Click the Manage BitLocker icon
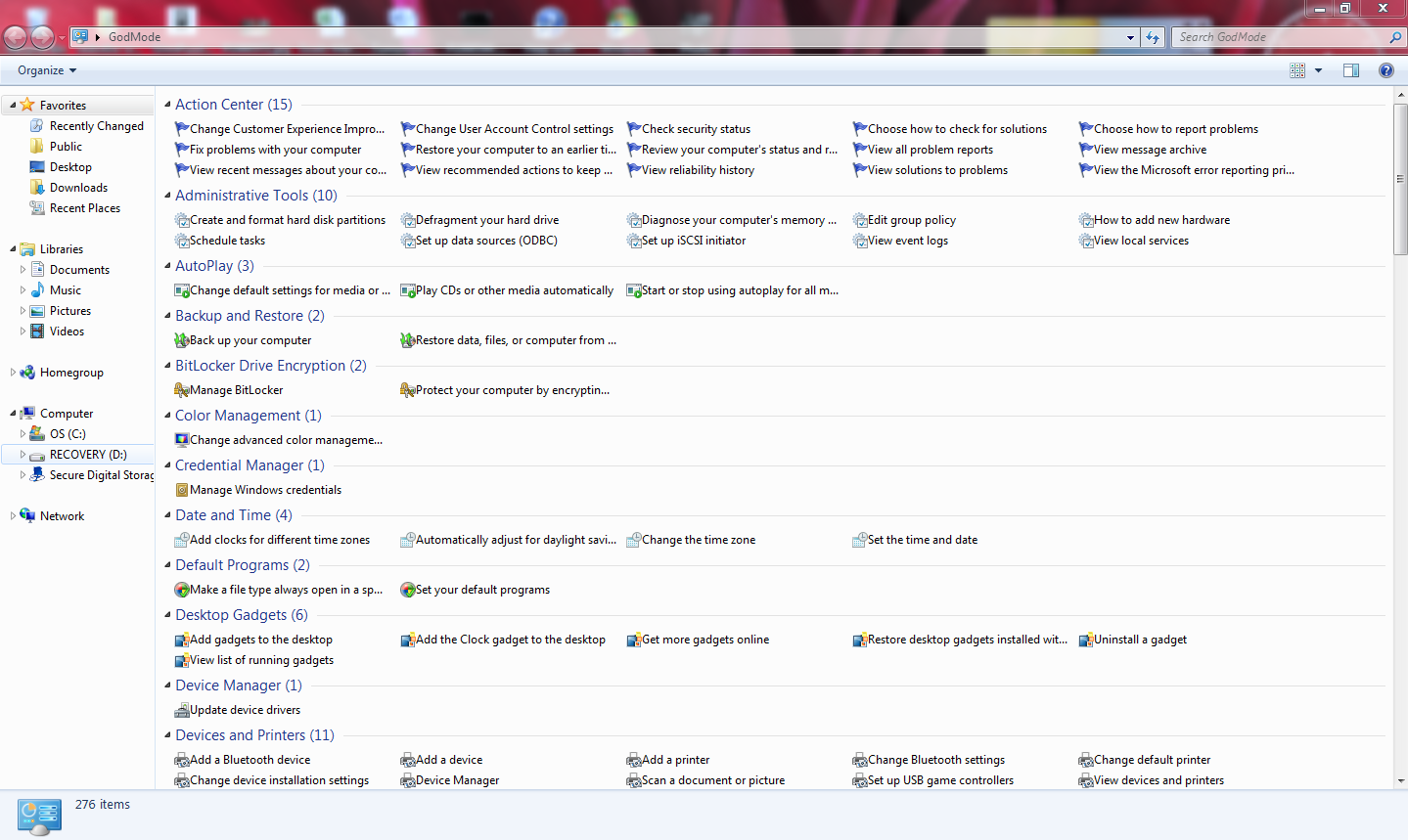 [181, 390]
